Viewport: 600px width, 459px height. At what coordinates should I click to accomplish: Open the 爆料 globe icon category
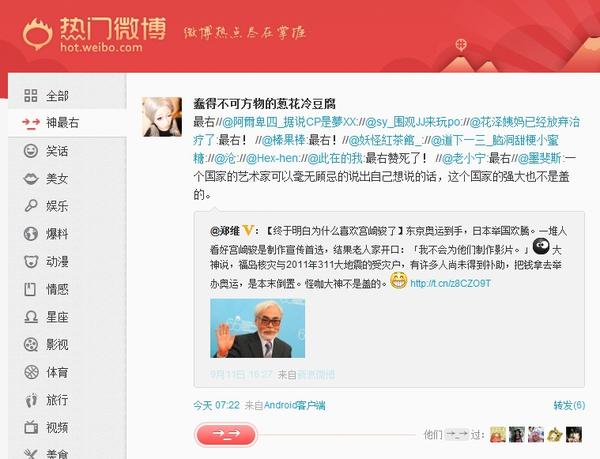(x=31, y=233)
